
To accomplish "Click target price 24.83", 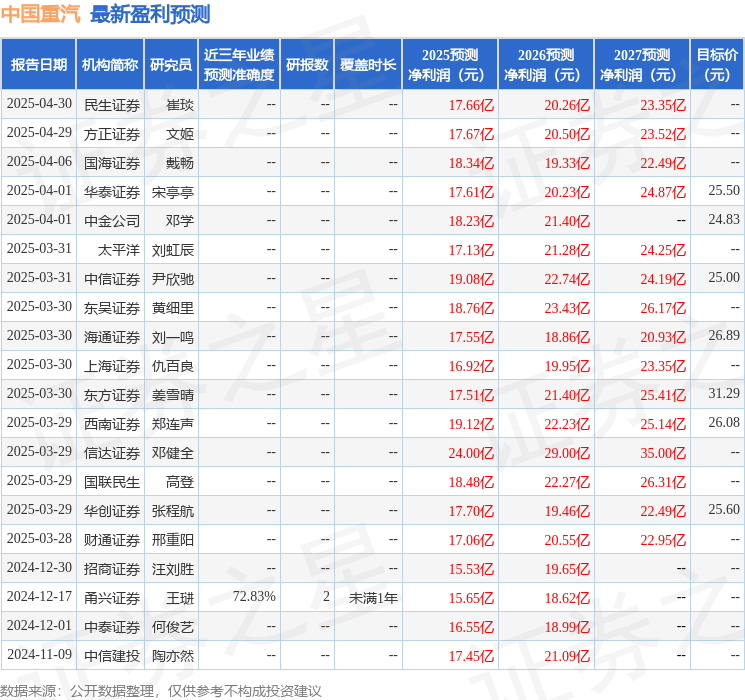I will tap(724, 220).
